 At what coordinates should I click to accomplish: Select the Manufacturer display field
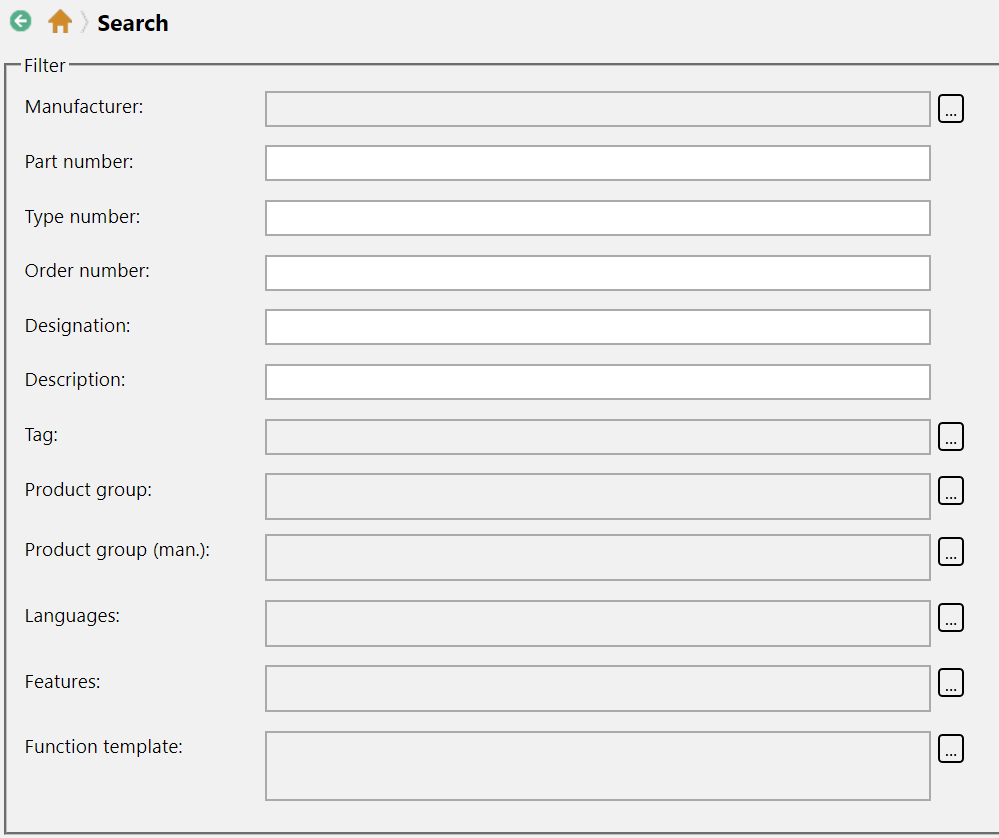[596, 108]
